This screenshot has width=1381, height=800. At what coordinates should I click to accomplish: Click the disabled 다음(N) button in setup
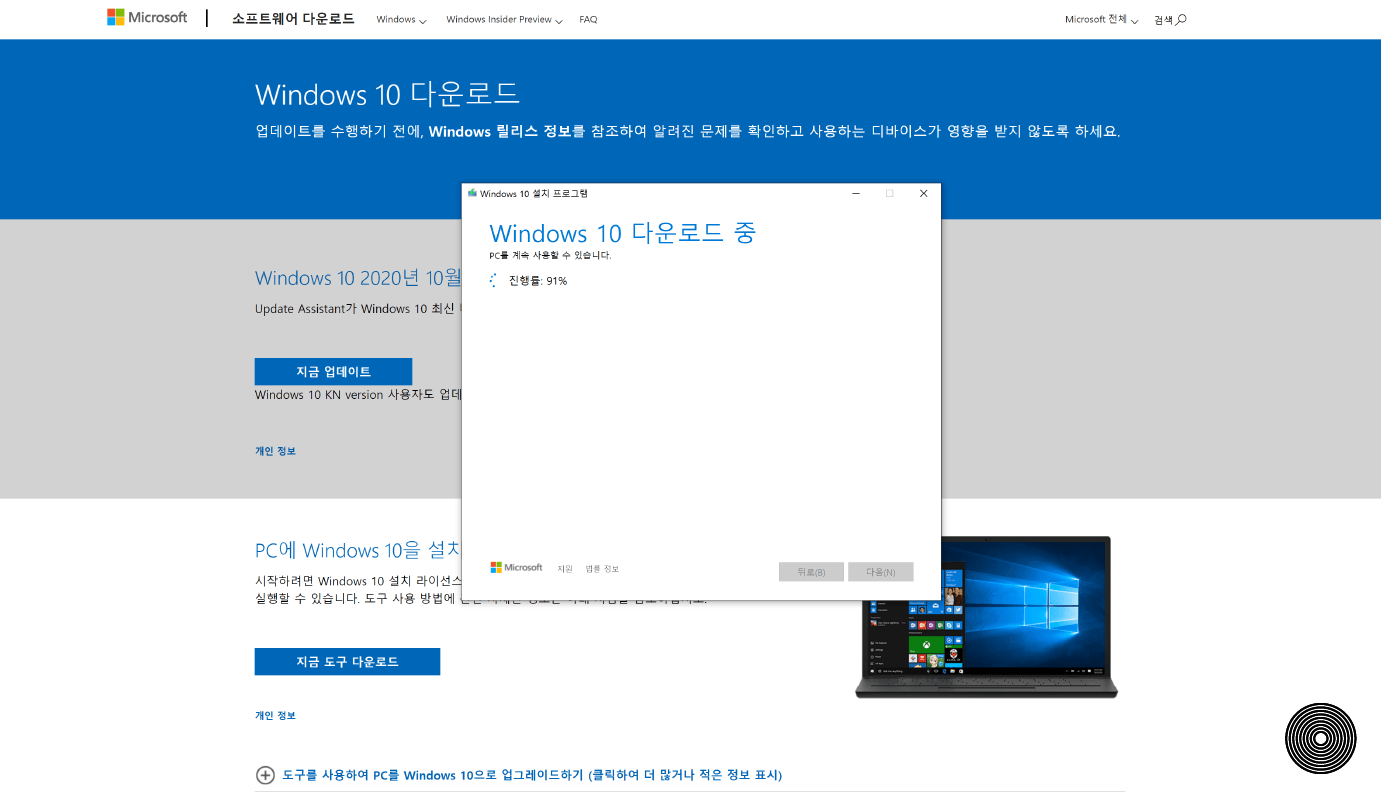[880, 572]
